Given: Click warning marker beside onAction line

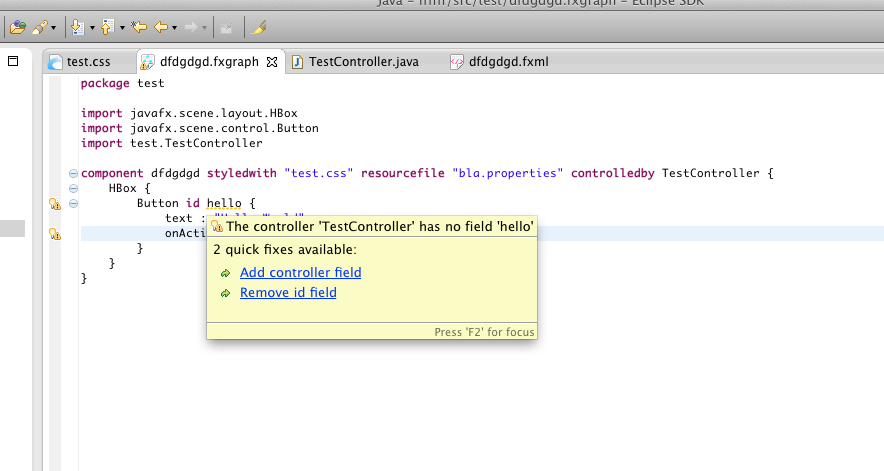Looking at the screenshot, I should pyautogui.click(x=55, y=234).
